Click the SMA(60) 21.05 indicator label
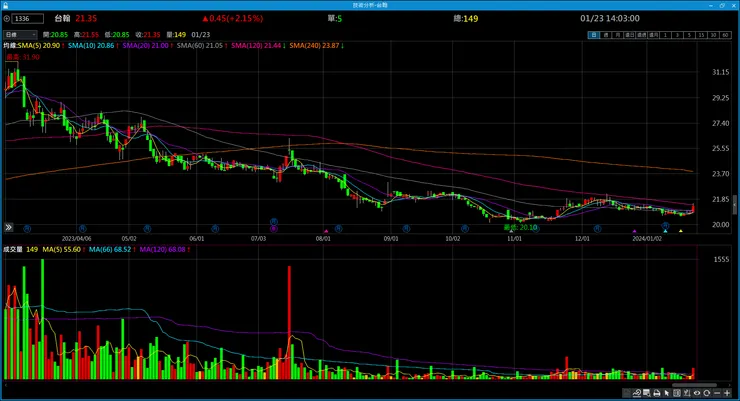This screenshot has height=401, width=740. pyautogui.click(x=200, y=45)
